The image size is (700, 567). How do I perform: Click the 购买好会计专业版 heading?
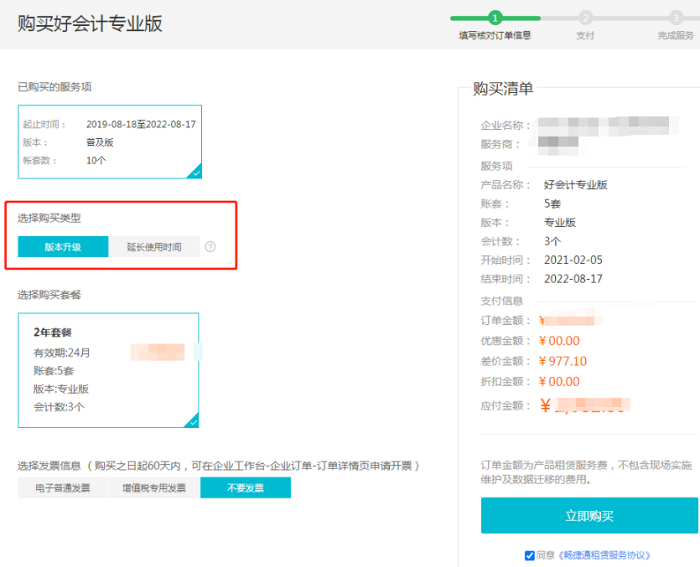coord(90,23)
